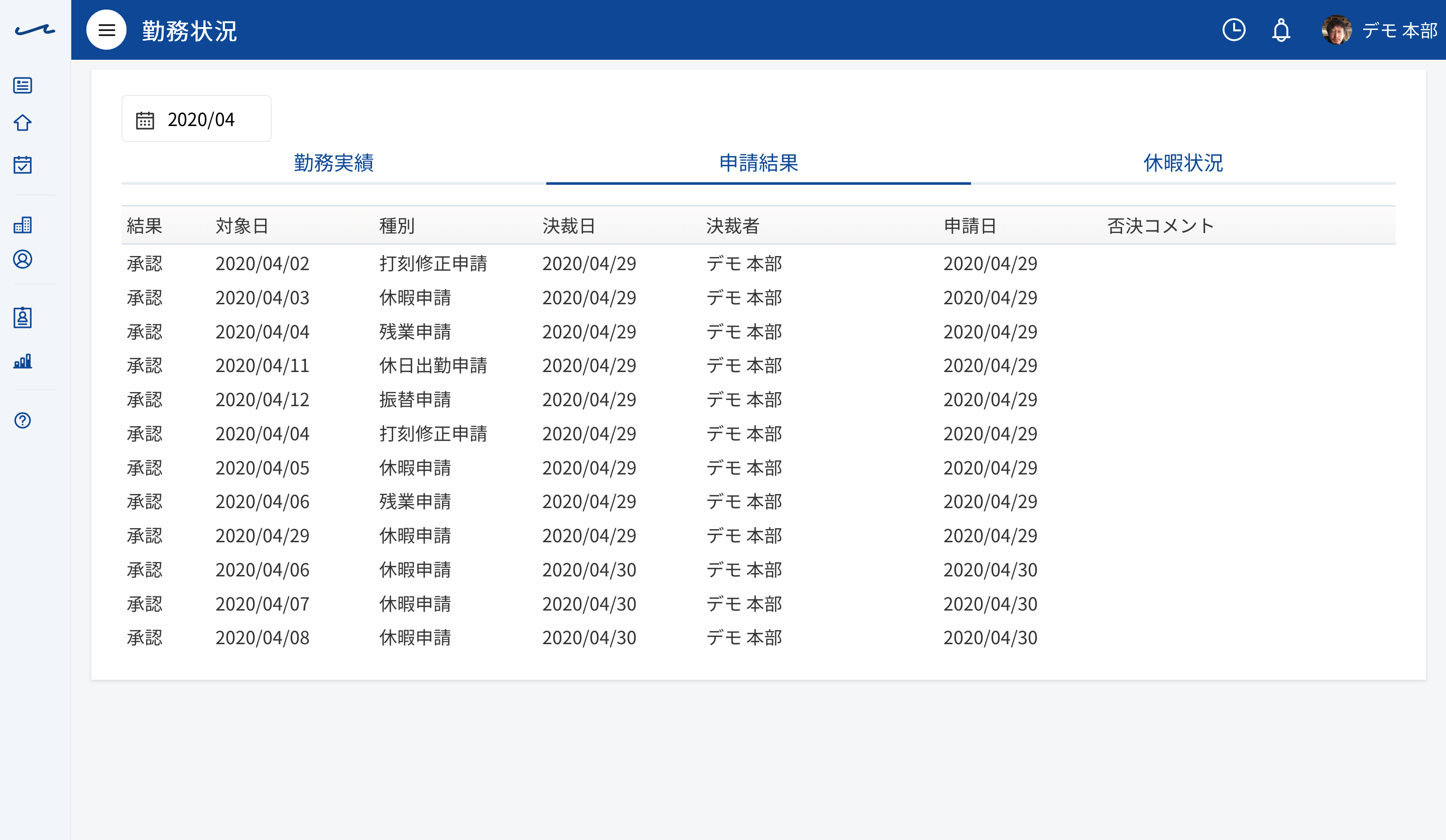Click the clock icon in header
1446x840 pixels.
[1234, 30]
